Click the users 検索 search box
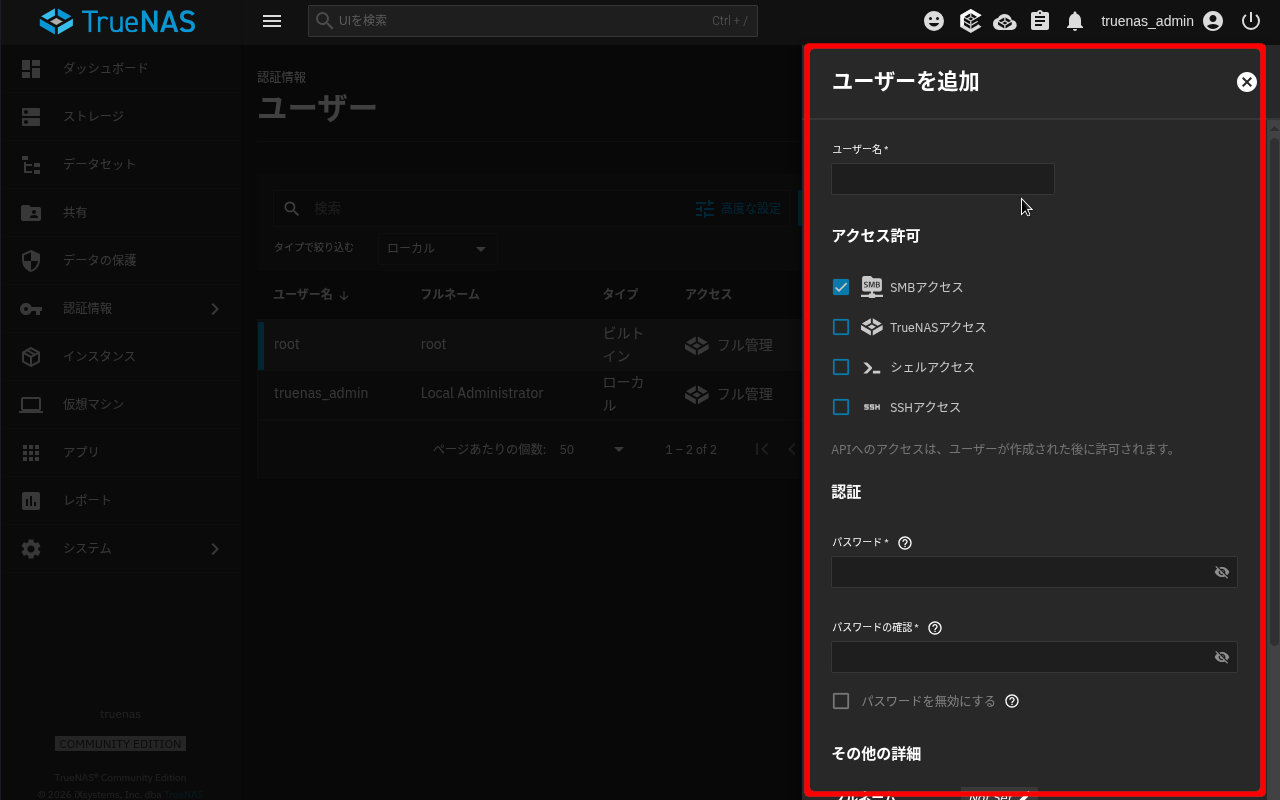Screen dimensions: 1280x800 tap(480, 208)
